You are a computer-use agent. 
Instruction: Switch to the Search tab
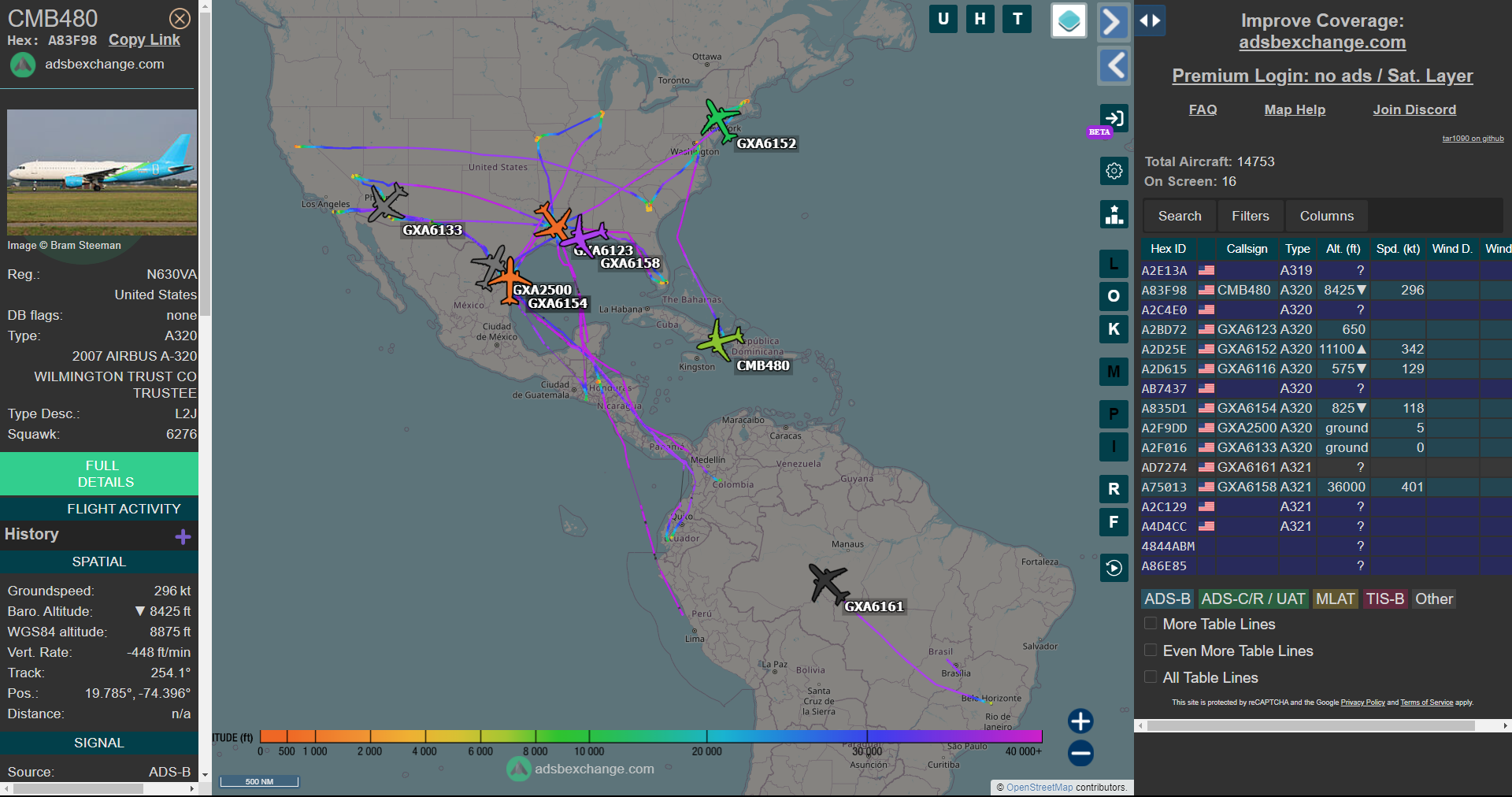click(1180, 216)
